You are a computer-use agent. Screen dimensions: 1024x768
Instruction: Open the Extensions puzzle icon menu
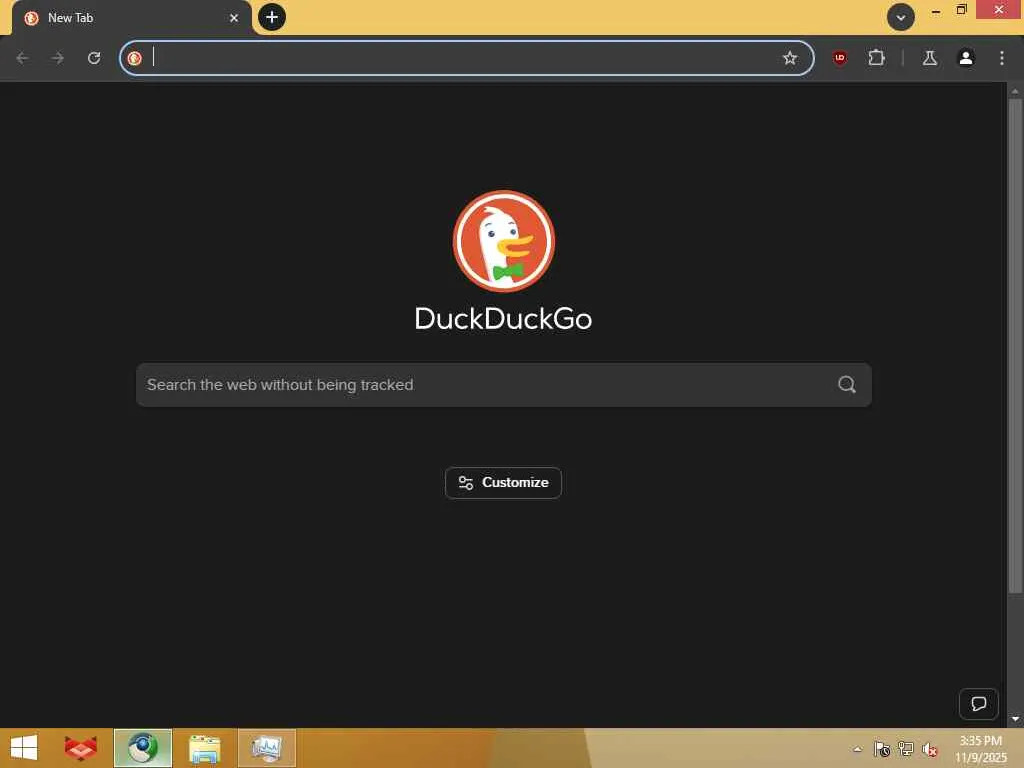pos(876,58)
